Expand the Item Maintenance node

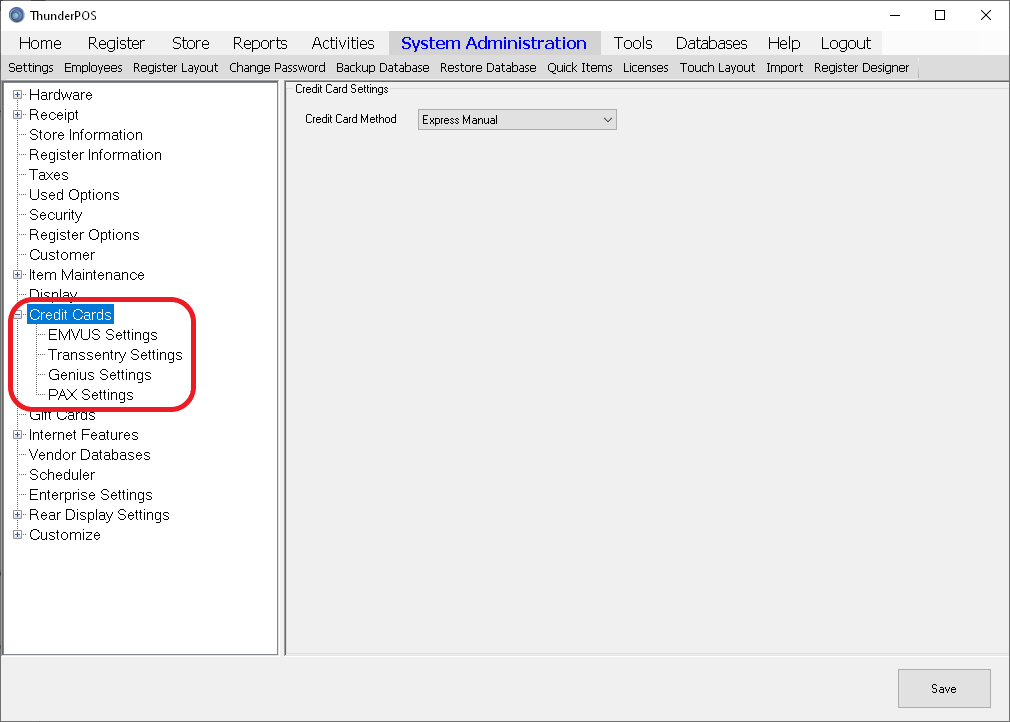pyautogui.click(x=18, y=275)
